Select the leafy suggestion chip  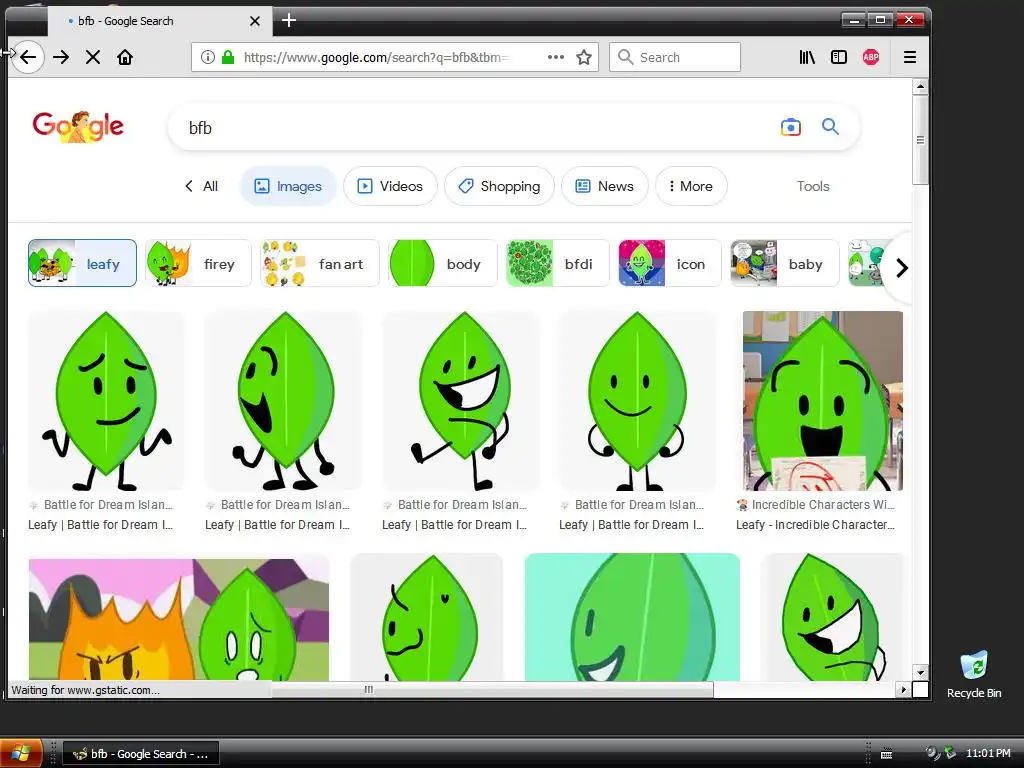click(x=82, y=263)
